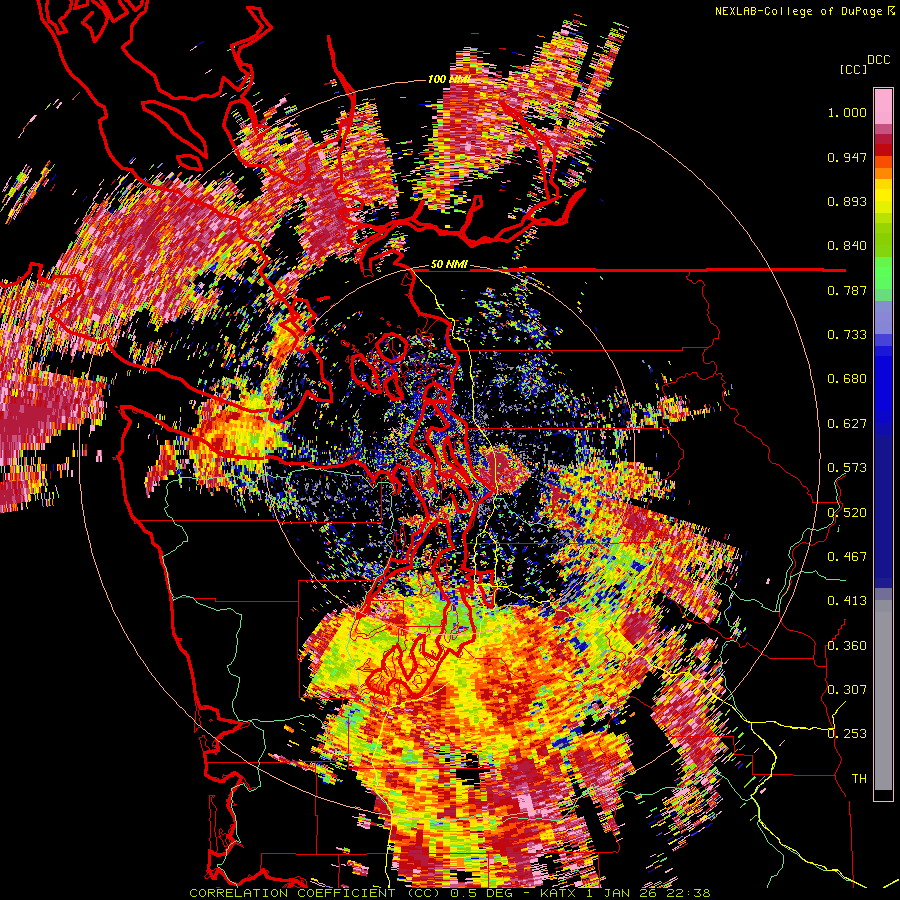Click the 22:38 timestamp in the footer
This screenshot has height=900, width=900.
[x=690, y=893]
